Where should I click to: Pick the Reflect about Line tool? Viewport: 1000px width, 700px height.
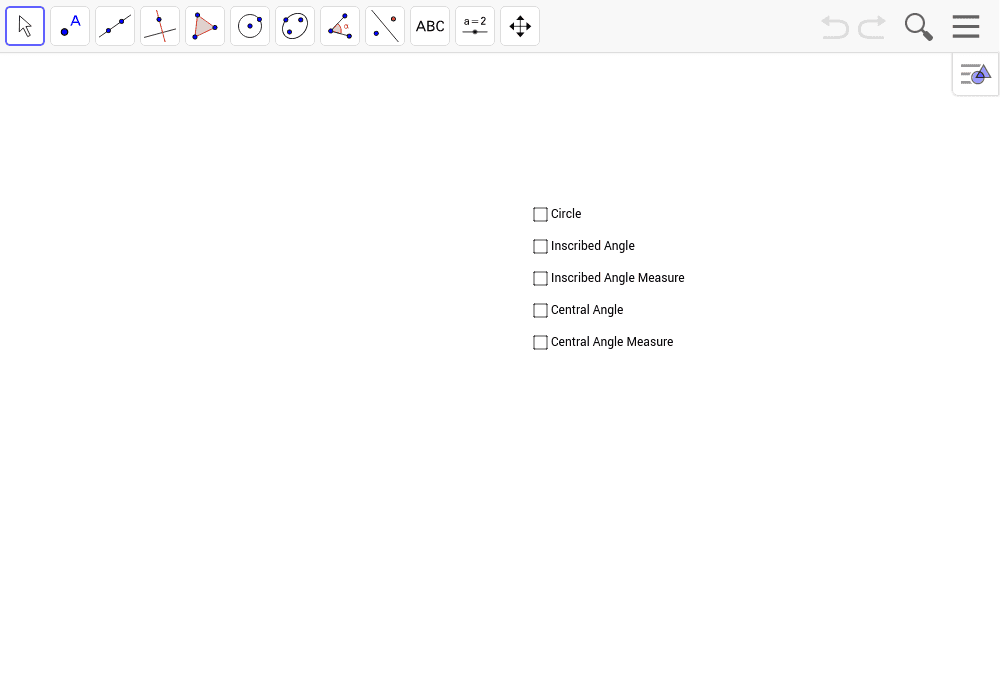tap(385, 26)
